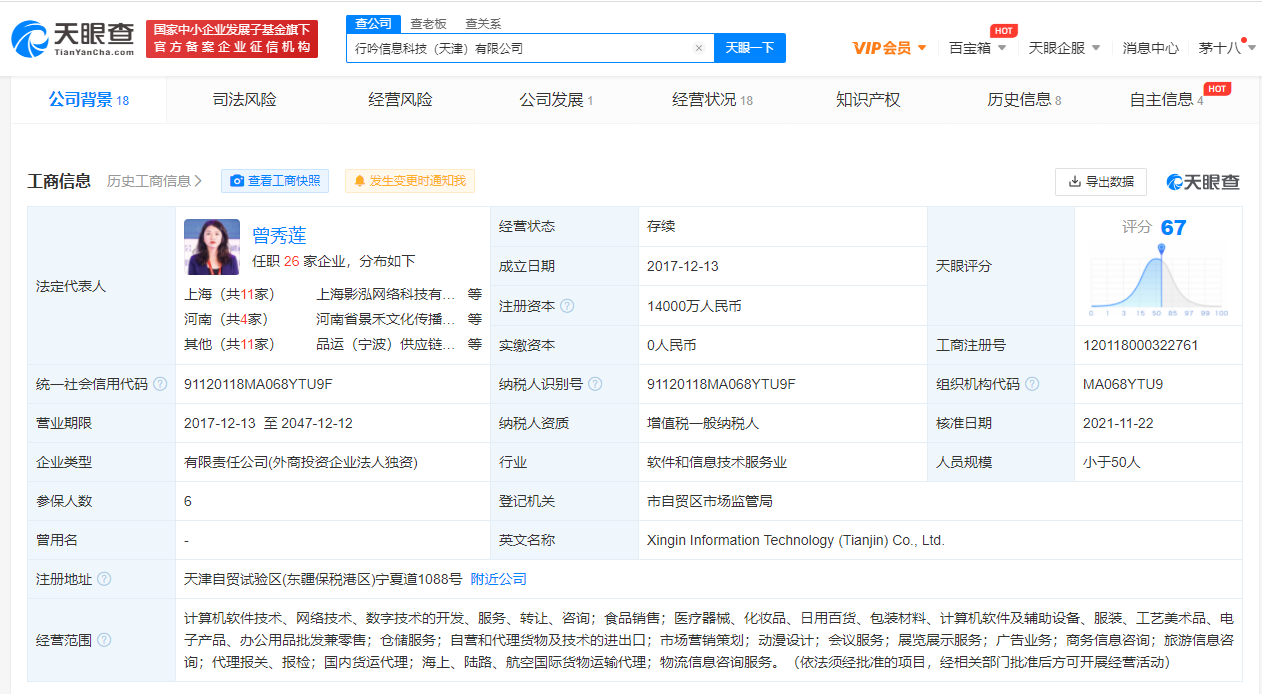Click the help icon beside 注册地址

click(104, 579)
